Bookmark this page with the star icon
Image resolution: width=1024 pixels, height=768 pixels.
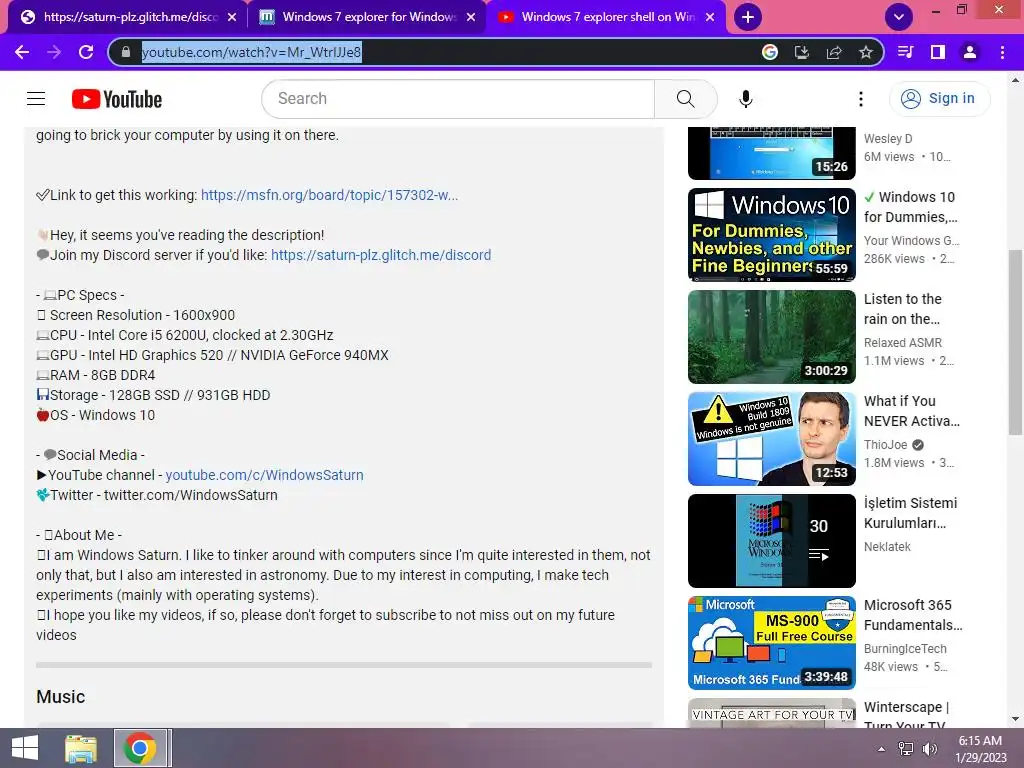pos(866,52)
